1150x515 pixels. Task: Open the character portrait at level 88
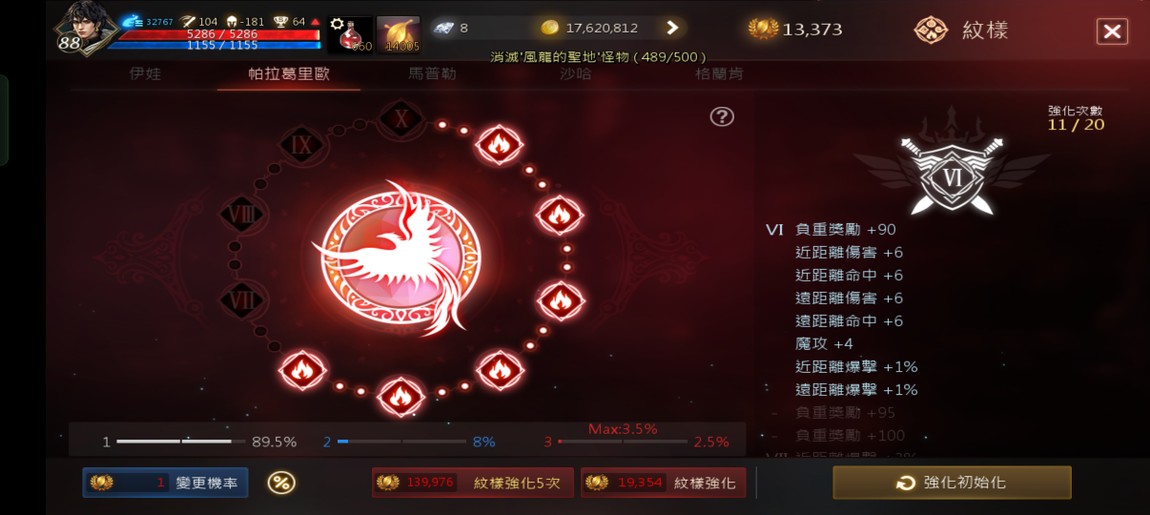tap(86, 28)
